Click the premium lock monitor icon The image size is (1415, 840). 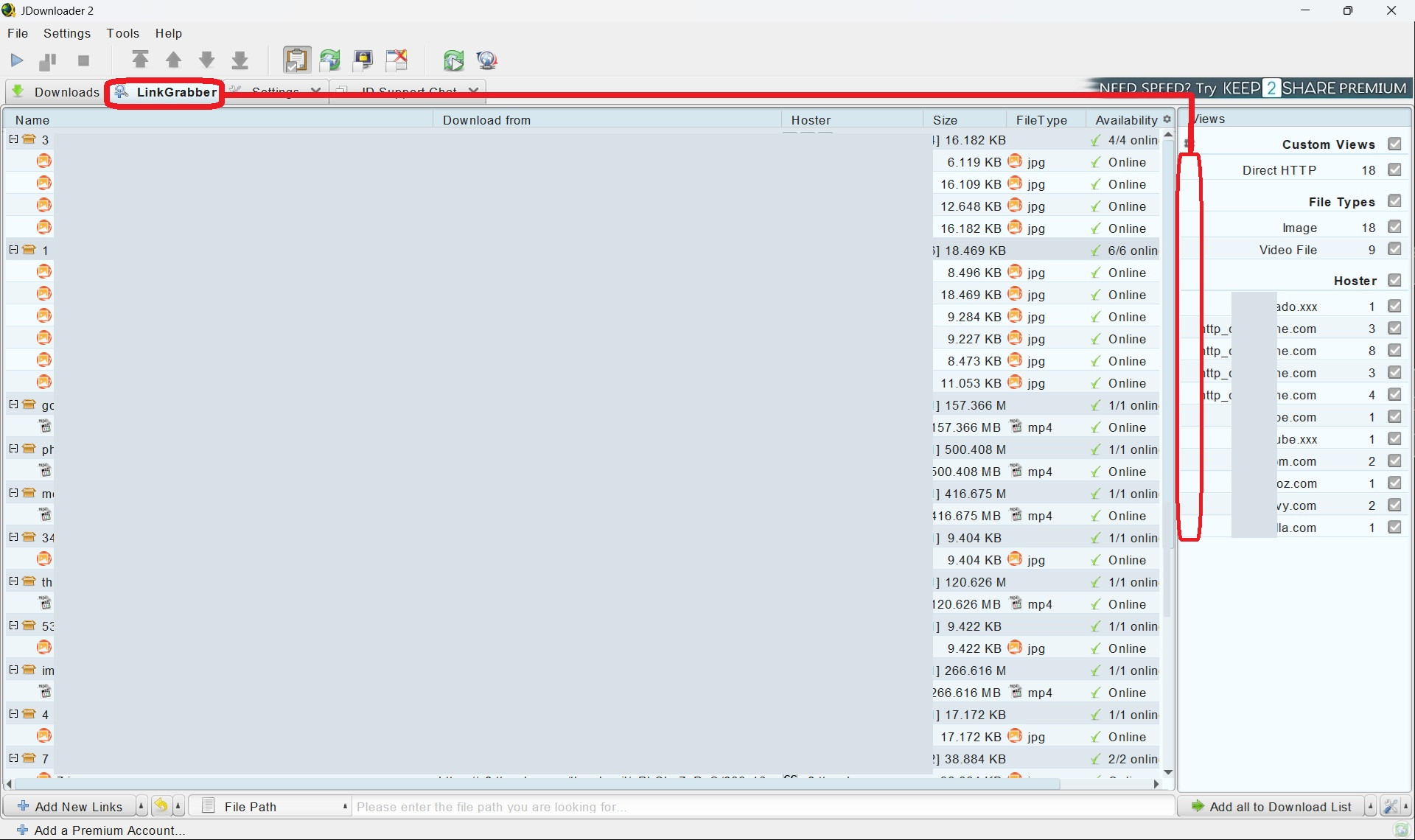coord(363,60)
